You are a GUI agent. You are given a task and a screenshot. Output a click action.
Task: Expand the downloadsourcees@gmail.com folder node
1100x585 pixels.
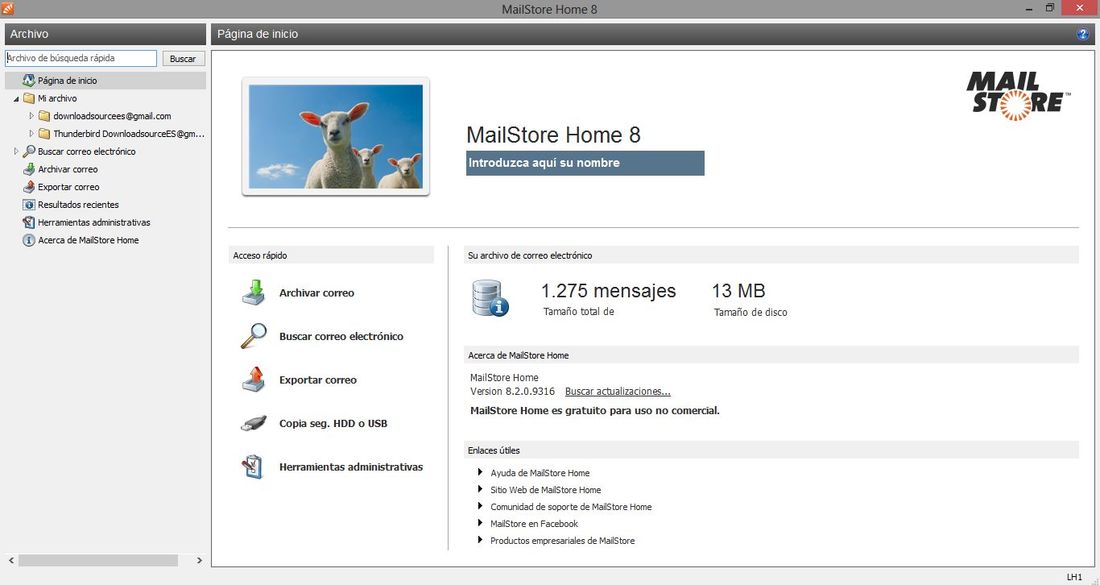[32, 116]
